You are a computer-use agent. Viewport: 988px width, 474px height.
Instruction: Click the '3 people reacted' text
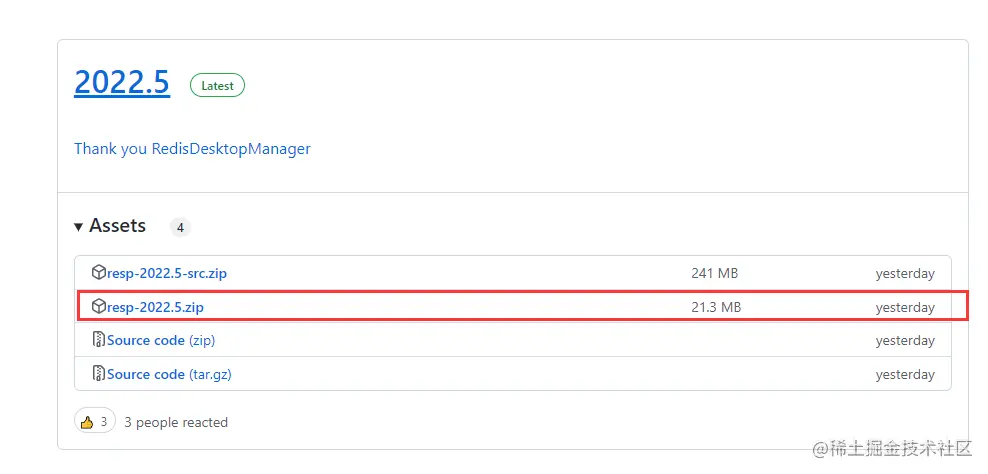[176, 422]
